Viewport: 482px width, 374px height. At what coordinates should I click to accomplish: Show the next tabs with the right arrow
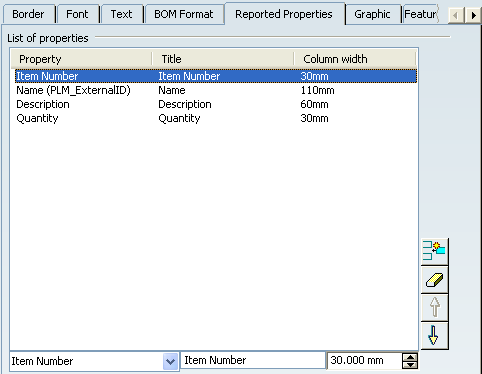[474, 15]
